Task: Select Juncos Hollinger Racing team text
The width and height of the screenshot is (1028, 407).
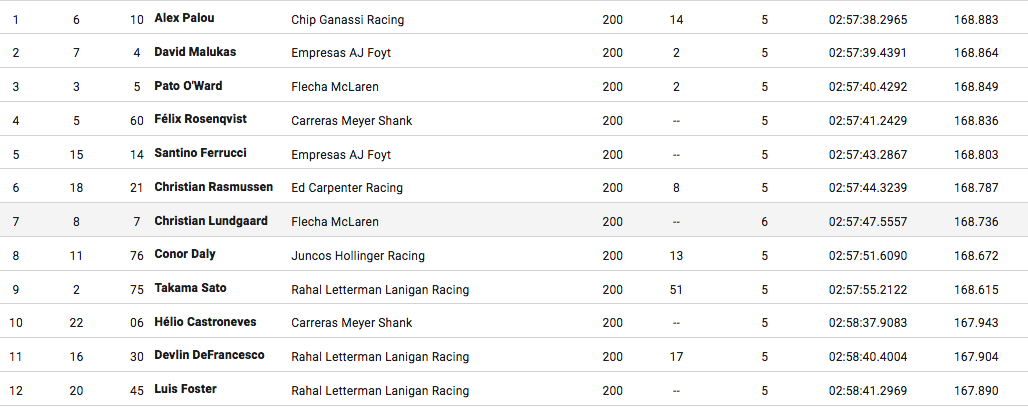Action: (x=357, y=256)
